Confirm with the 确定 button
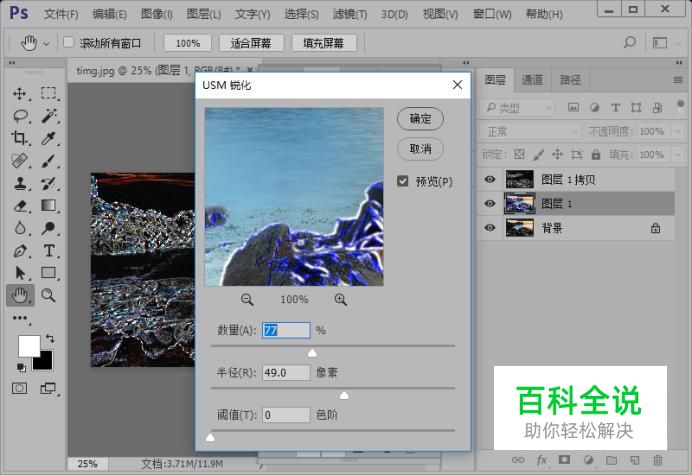692x475 pixels. (420, 119)
